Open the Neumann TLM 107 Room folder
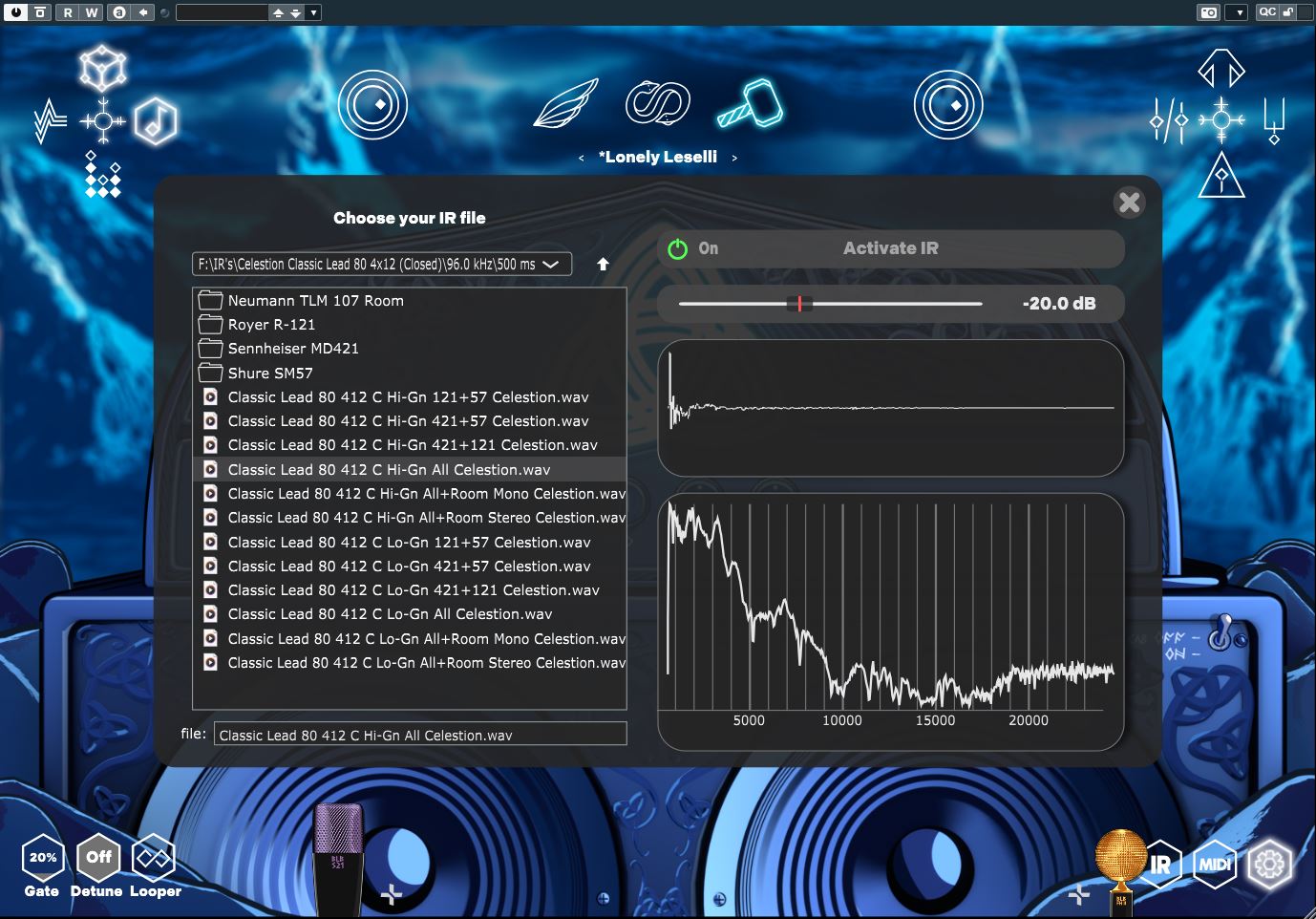The height and width of the screenshot is (919, 1316). 410,300
